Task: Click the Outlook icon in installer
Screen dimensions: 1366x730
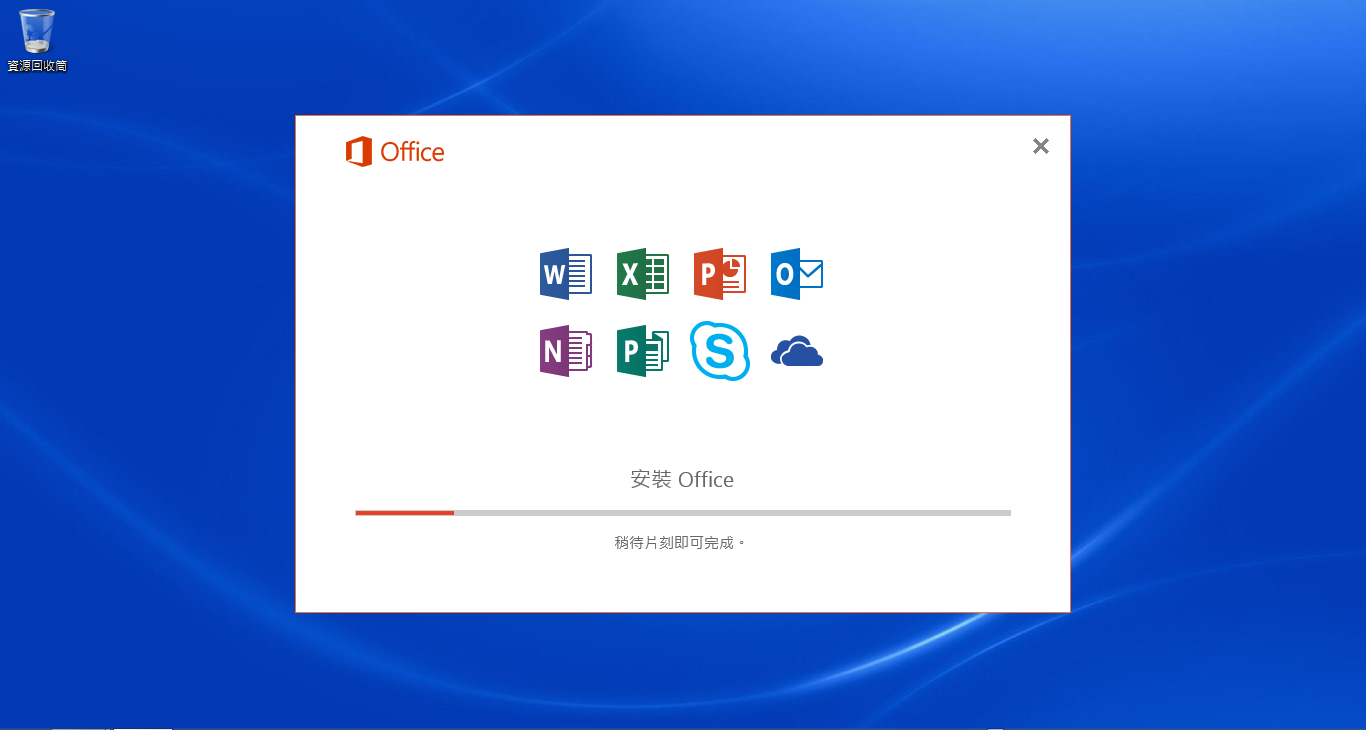Action: point(797,274)
